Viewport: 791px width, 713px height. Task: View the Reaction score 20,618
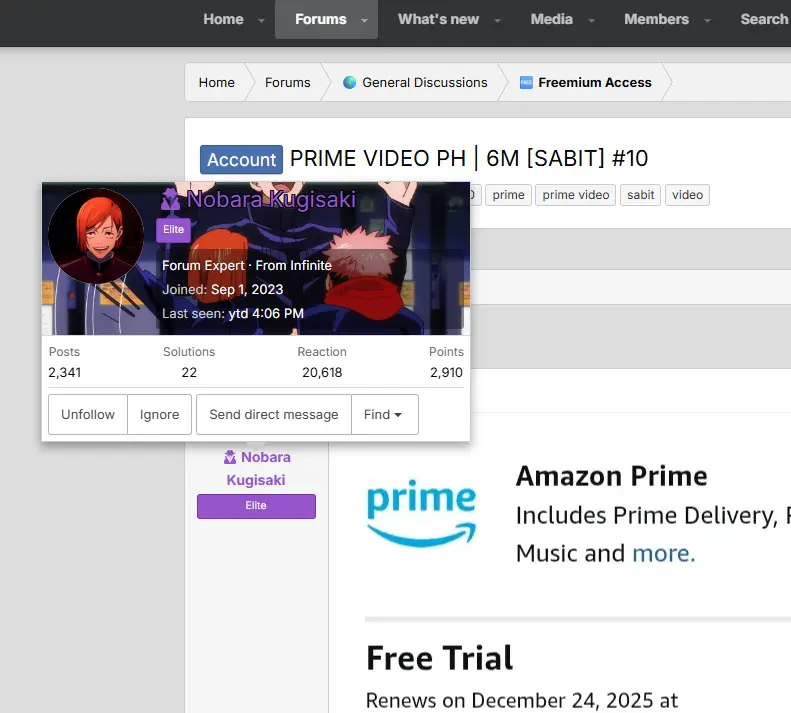pos(322,372)
